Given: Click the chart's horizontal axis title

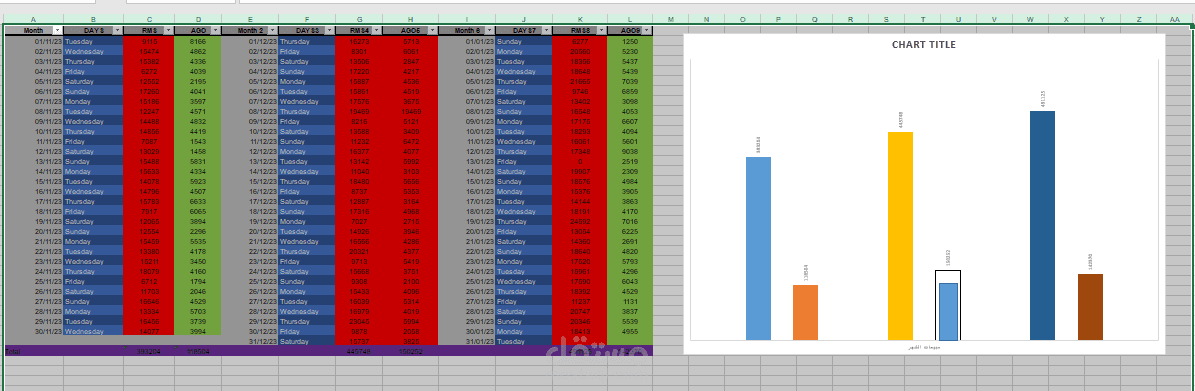Looking at the screenshot, I should (924, 347).
